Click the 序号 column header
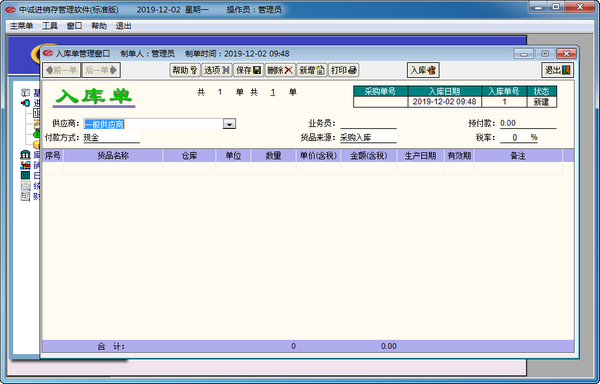 [53, 156]
